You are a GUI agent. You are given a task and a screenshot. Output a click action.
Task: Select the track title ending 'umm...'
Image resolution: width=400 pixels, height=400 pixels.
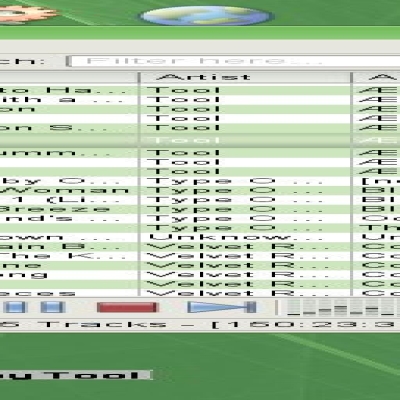coord(55,153)
